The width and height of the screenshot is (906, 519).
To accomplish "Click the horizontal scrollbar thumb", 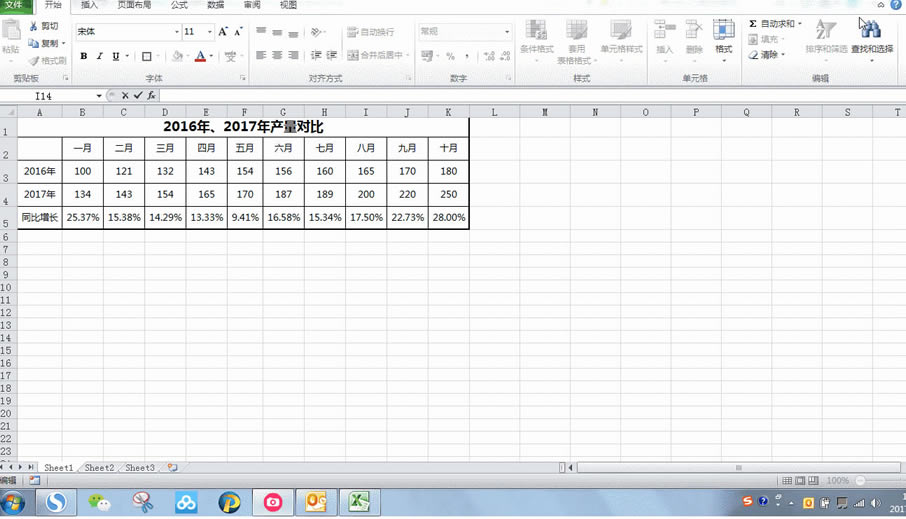I will [738, 468].
